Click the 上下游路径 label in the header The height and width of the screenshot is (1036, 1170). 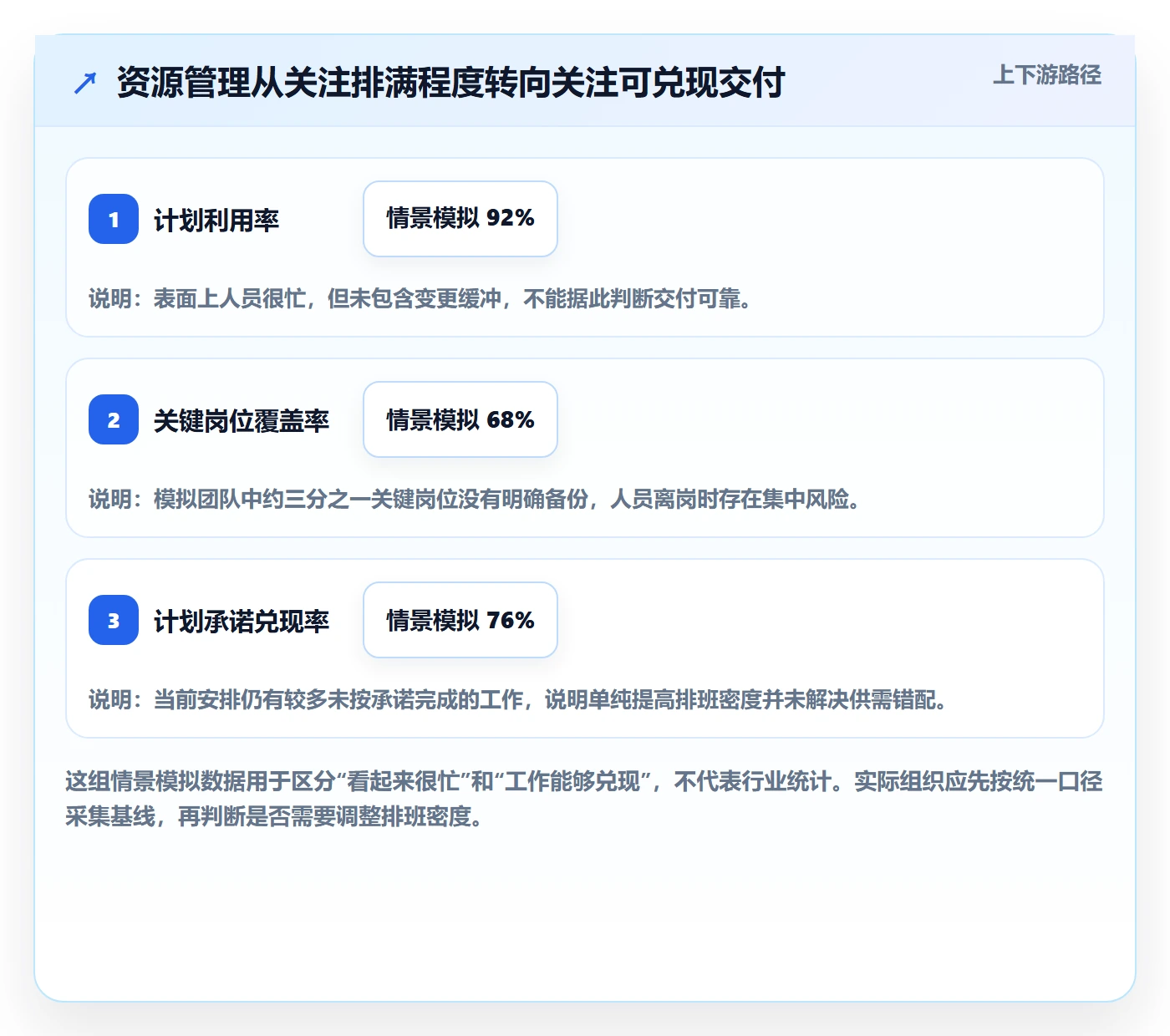pos(1047,75)
